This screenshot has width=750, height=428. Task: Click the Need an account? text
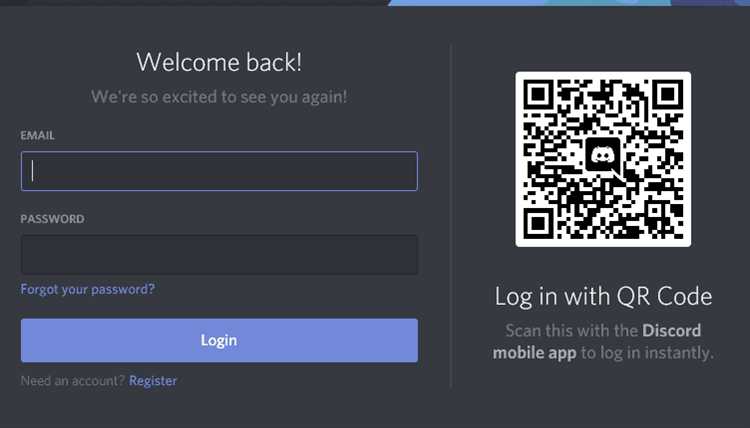(x=73, y=381)
